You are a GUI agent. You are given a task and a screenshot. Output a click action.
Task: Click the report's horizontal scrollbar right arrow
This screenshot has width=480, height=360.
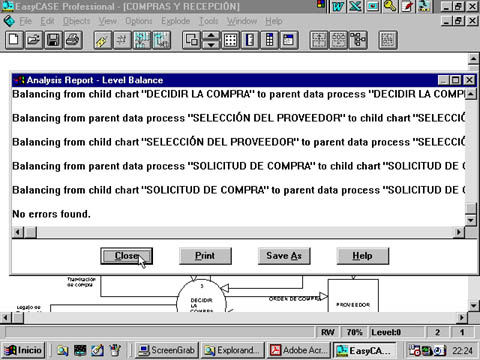(x=459, y=232)
